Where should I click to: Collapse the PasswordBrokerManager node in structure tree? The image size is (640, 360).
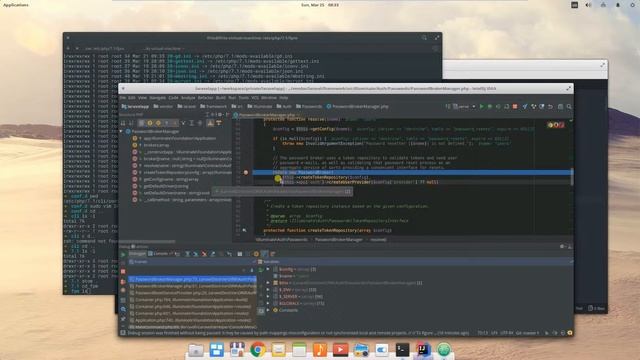click(x=121, y=131)
